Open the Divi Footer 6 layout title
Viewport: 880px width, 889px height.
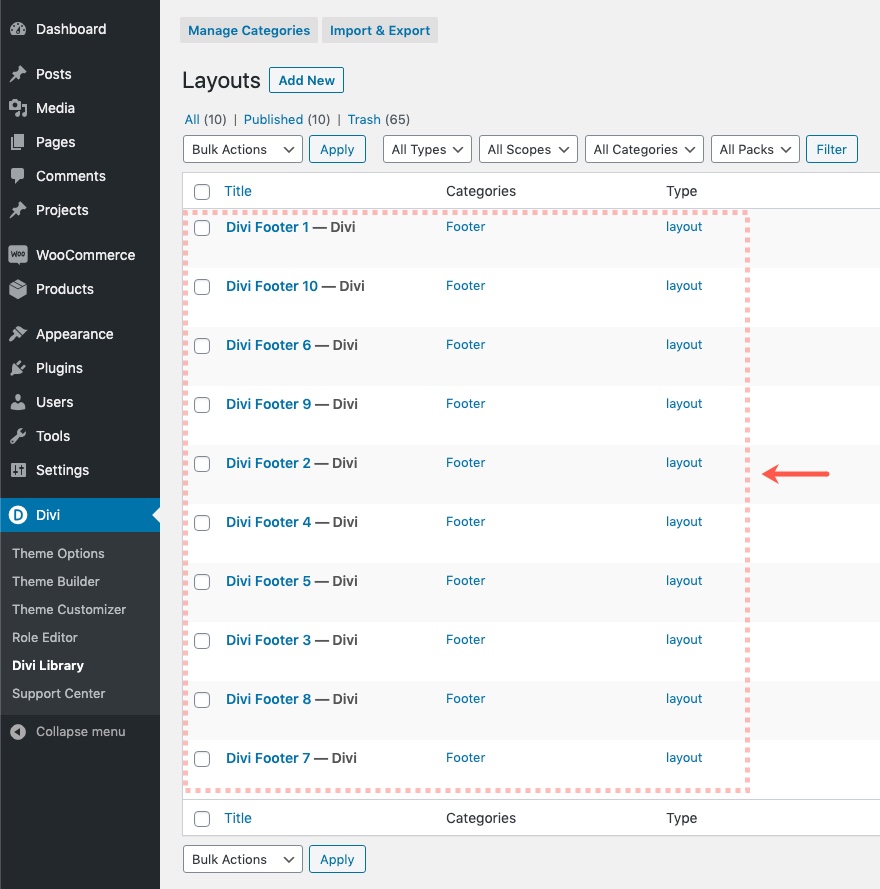coord(269,345)
